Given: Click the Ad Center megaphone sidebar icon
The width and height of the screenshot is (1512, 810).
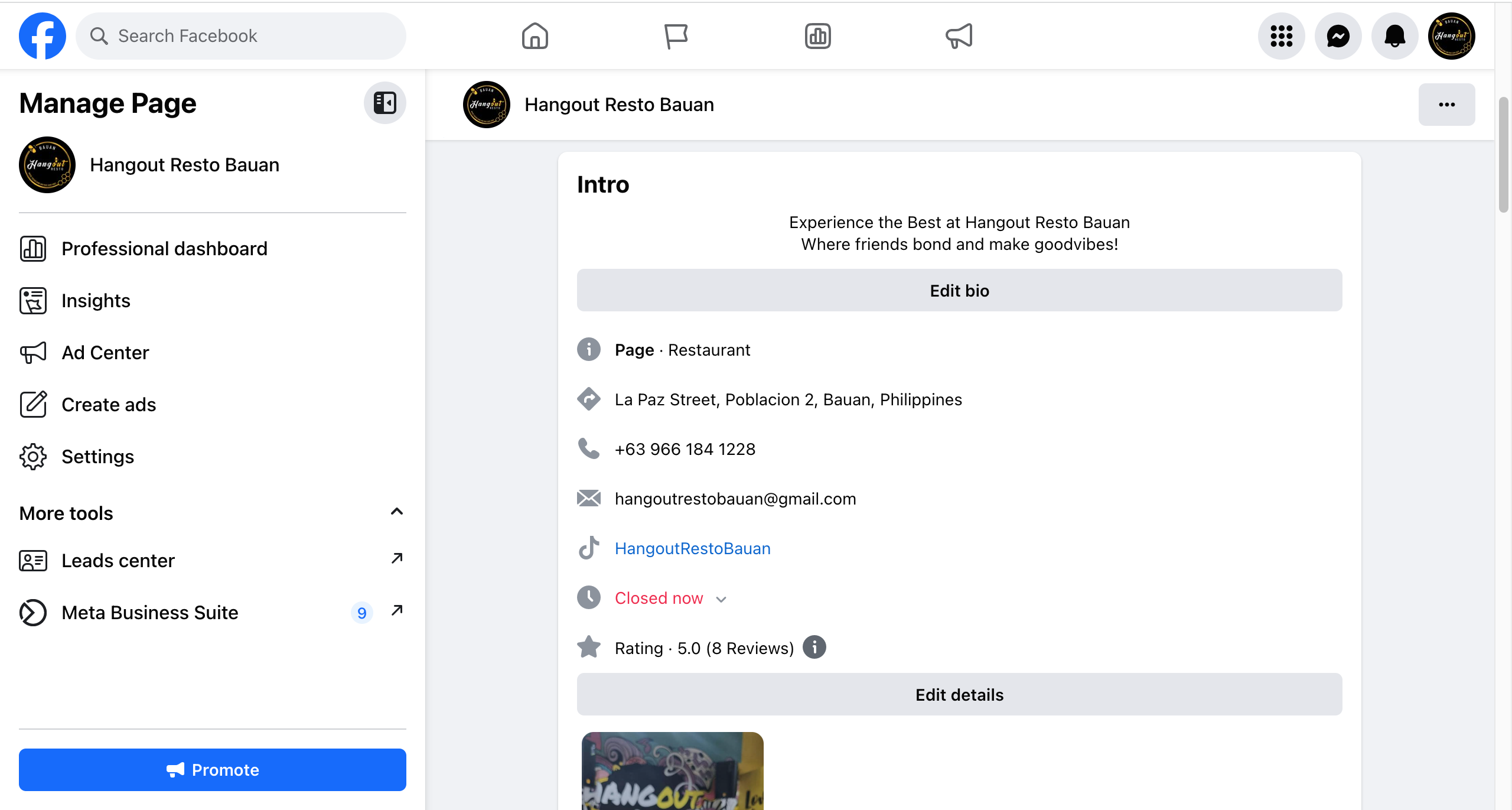Looking at the screenshot, I should click(33, 353).
